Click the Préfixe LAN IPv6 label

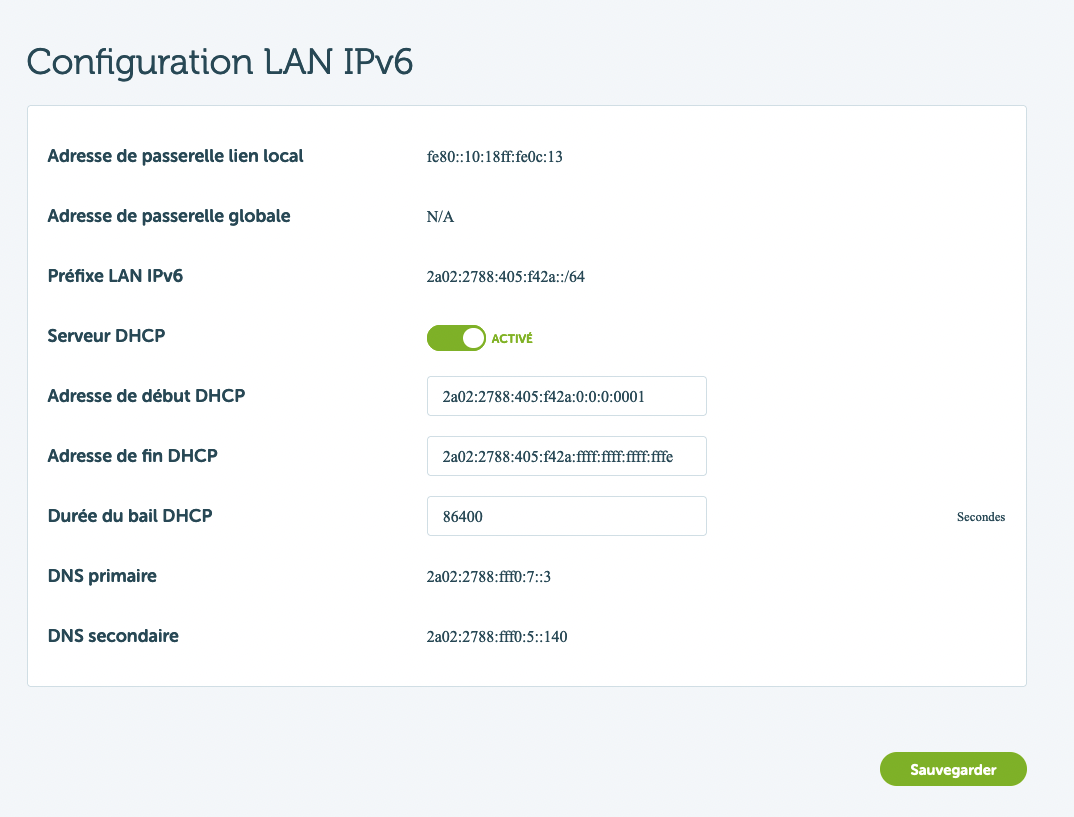coord(115,276)
